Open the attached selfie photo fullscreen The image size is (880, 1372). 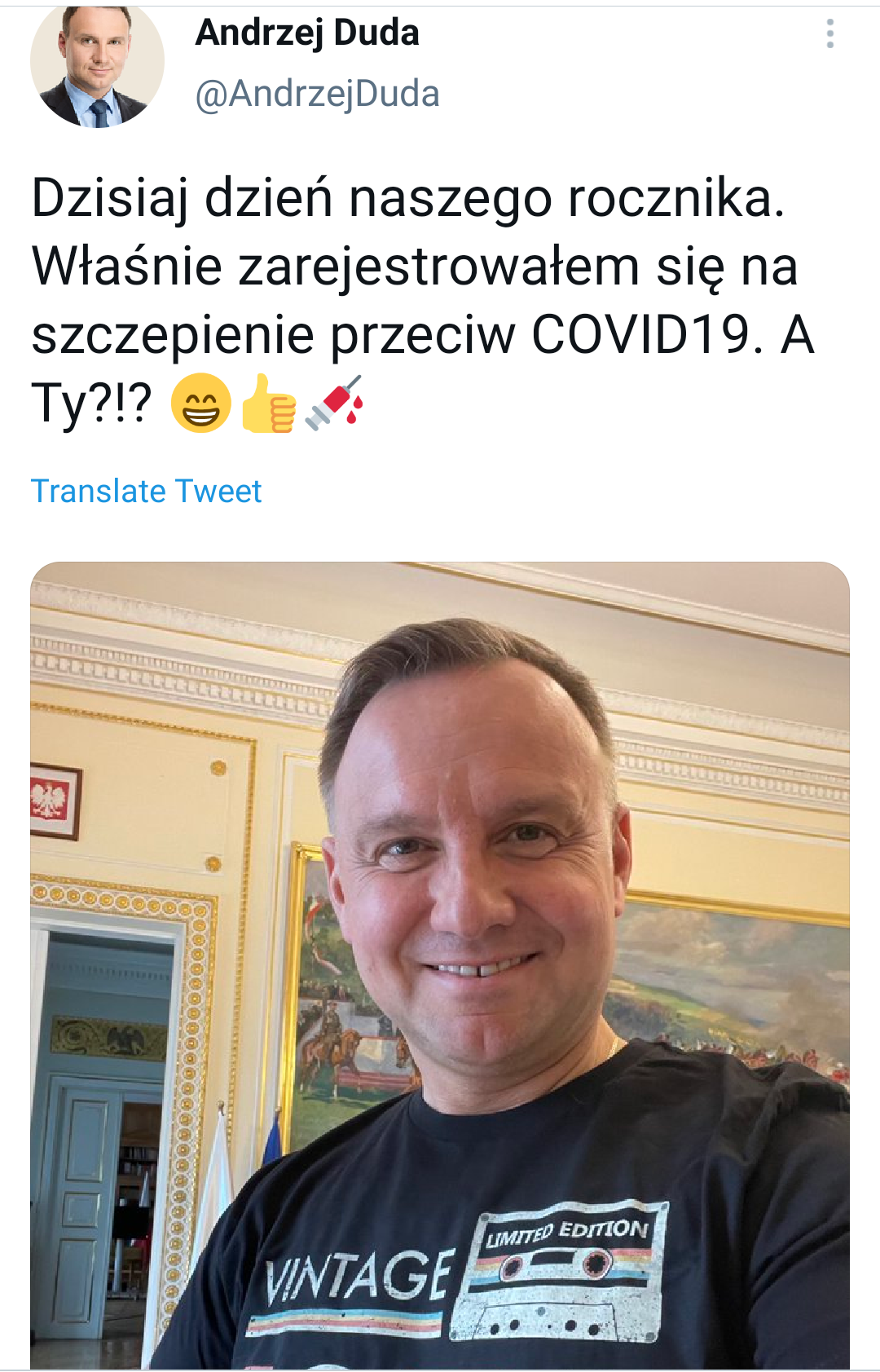[440, 965]
